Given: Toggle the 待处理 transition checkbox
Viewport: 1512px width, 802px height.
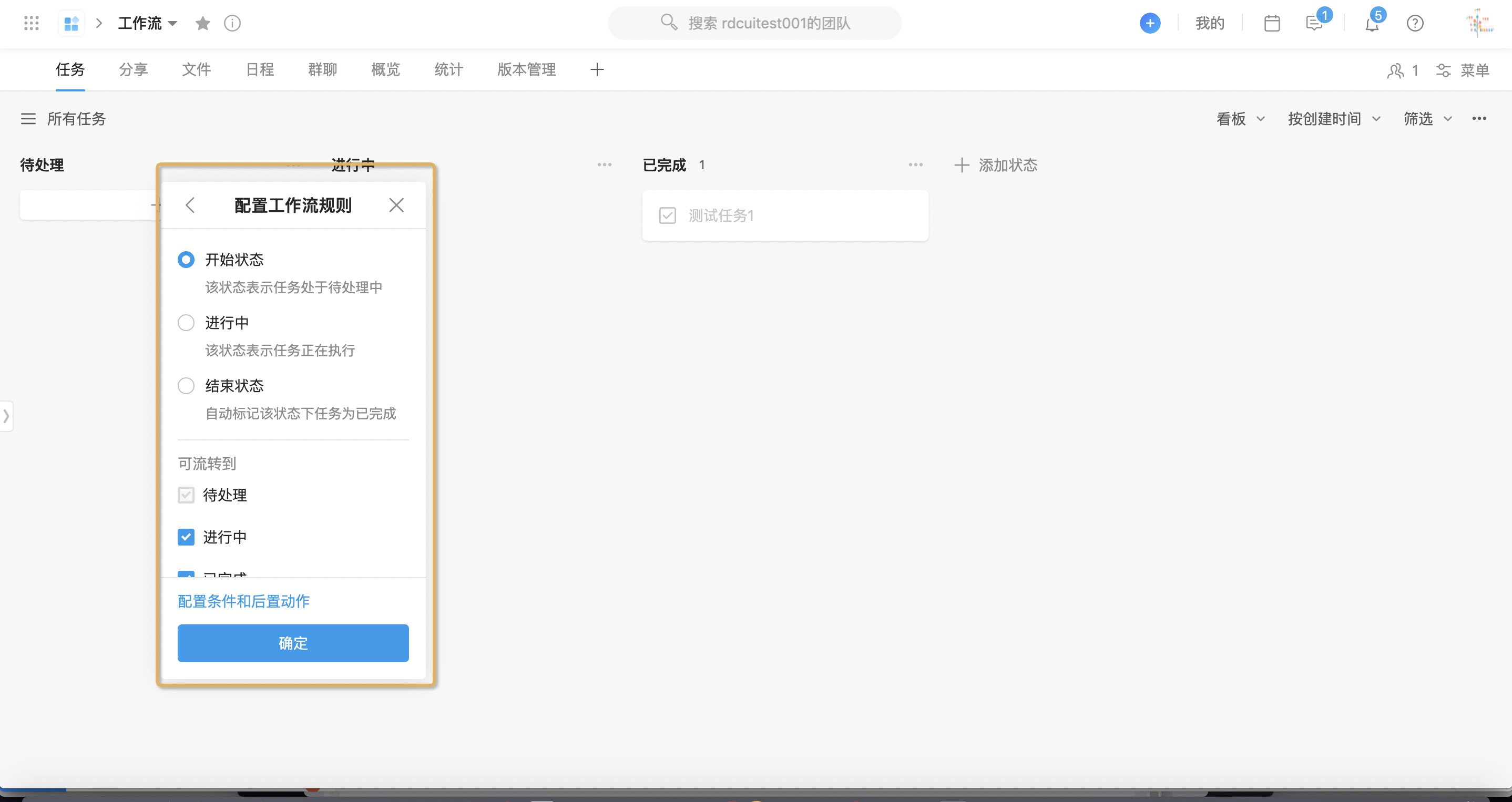Looking at the screenshot, I should (186, 495).
